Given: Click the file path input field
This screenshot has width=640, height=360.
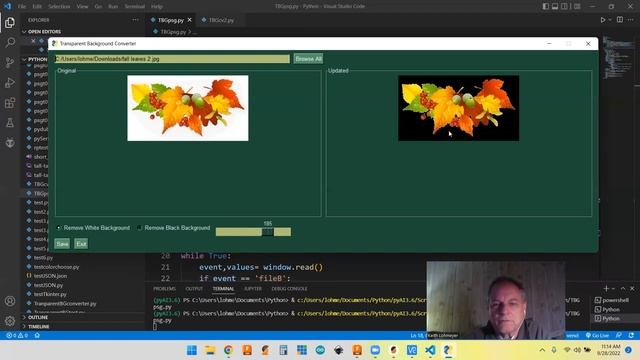Looking at the screenshot, I should [x=172, y=59].
